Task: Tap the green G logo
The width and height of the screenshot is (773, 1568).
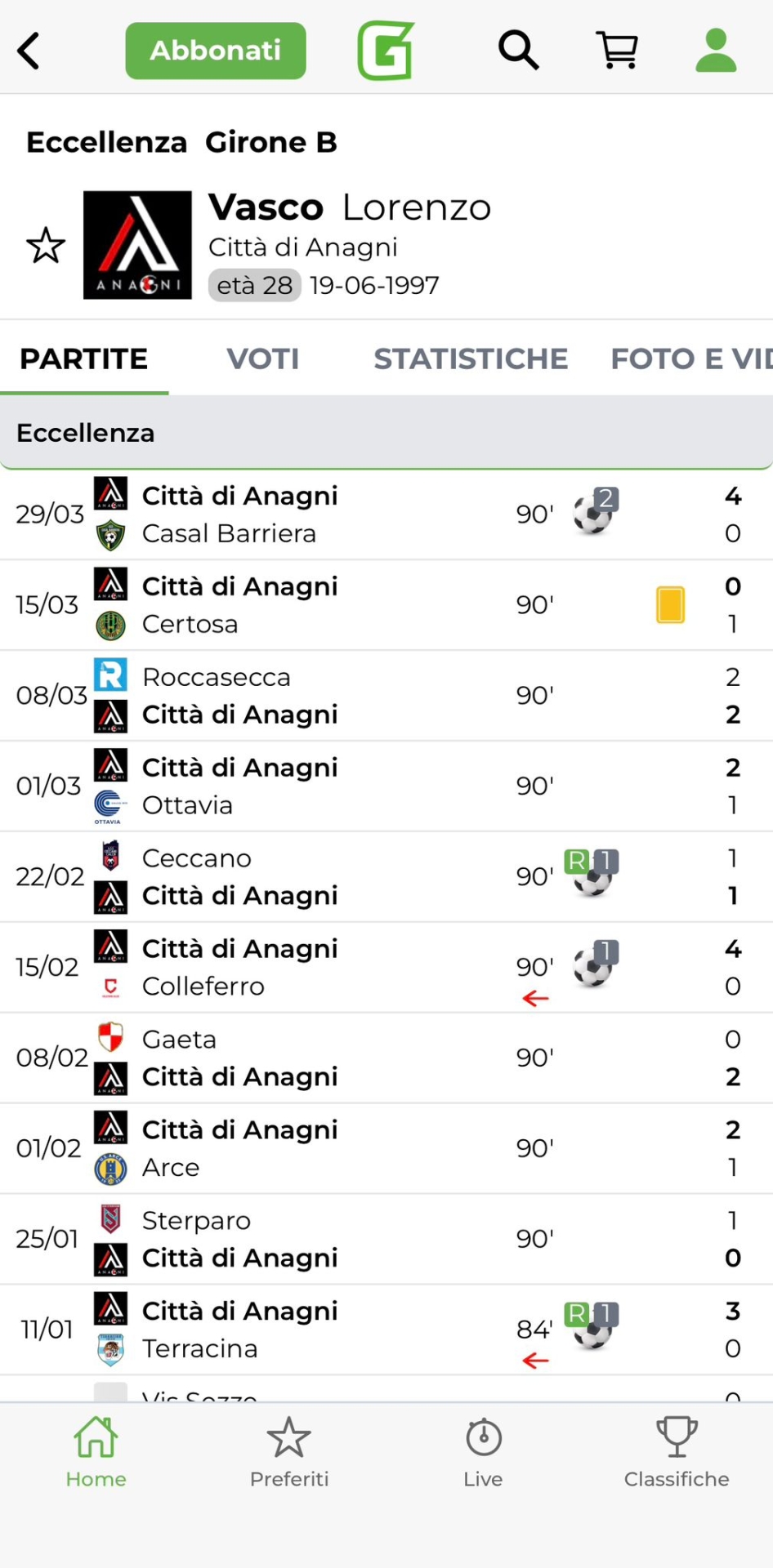Action: [x=386, y=51]
